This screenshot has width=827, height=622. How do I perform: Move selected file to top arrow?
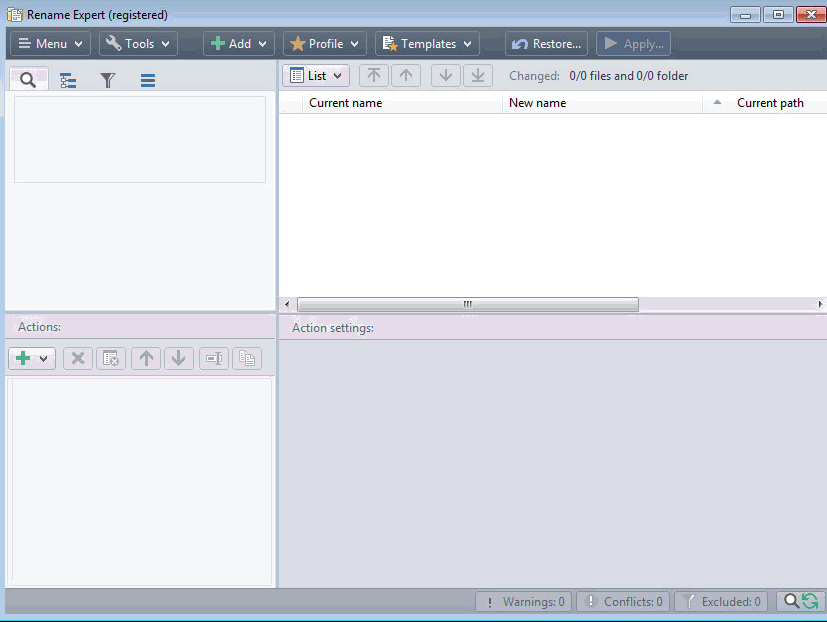[374, 75]
